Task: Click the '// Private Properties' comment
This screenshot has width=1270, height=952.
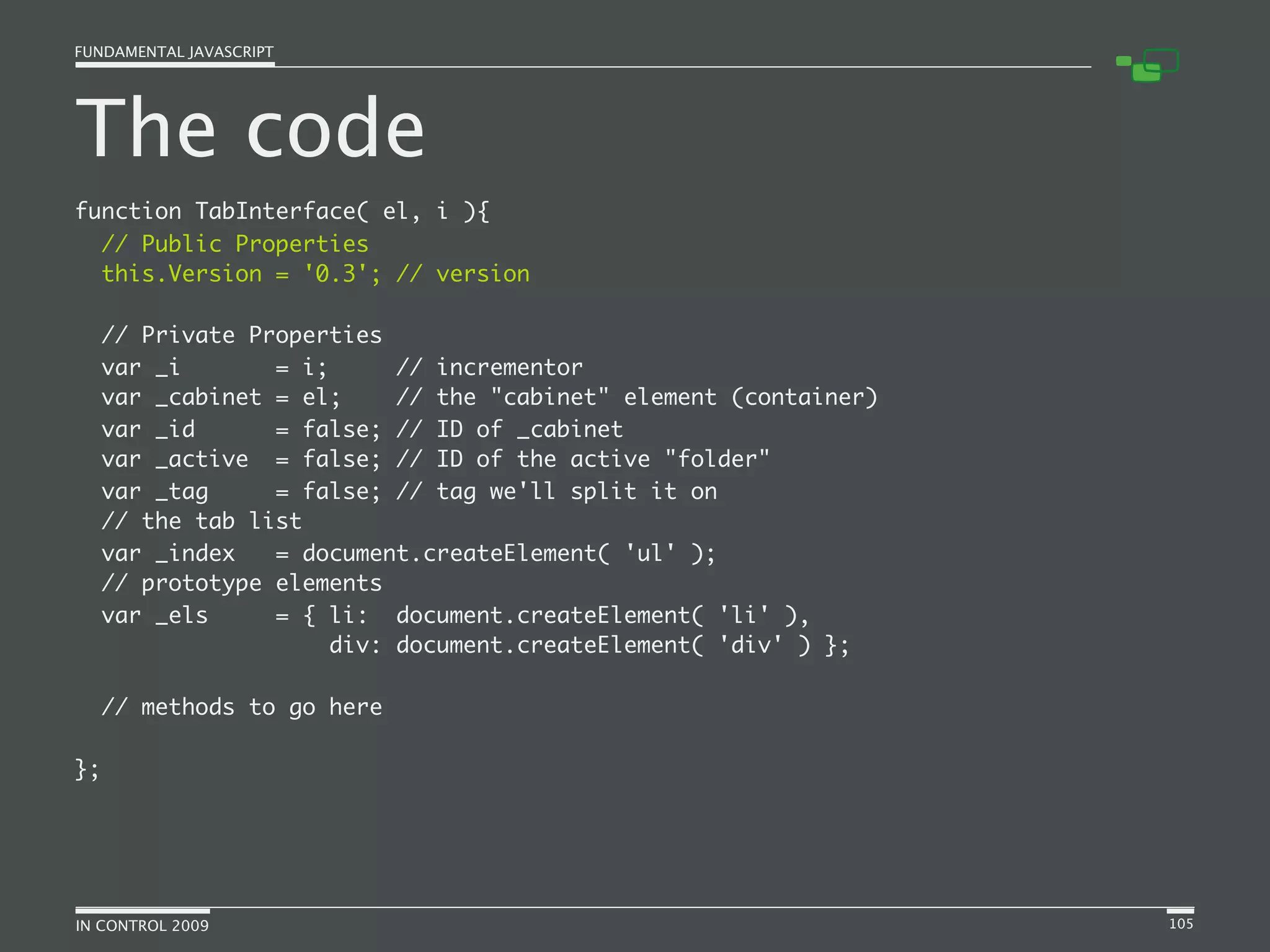Action: coord(242,335)
